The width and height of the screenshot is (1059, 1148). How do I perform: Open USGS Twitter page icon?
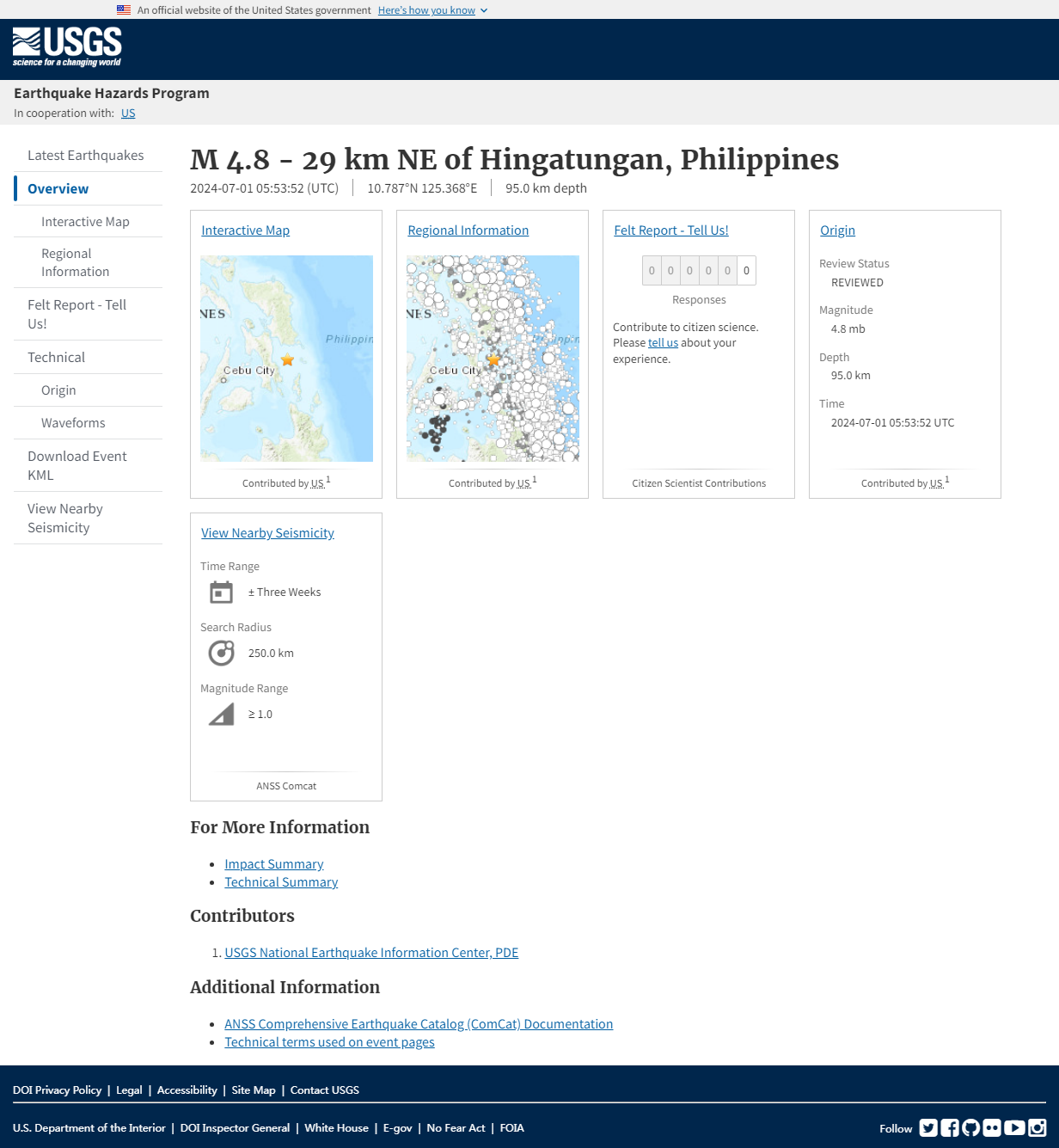coord(928,1127)
